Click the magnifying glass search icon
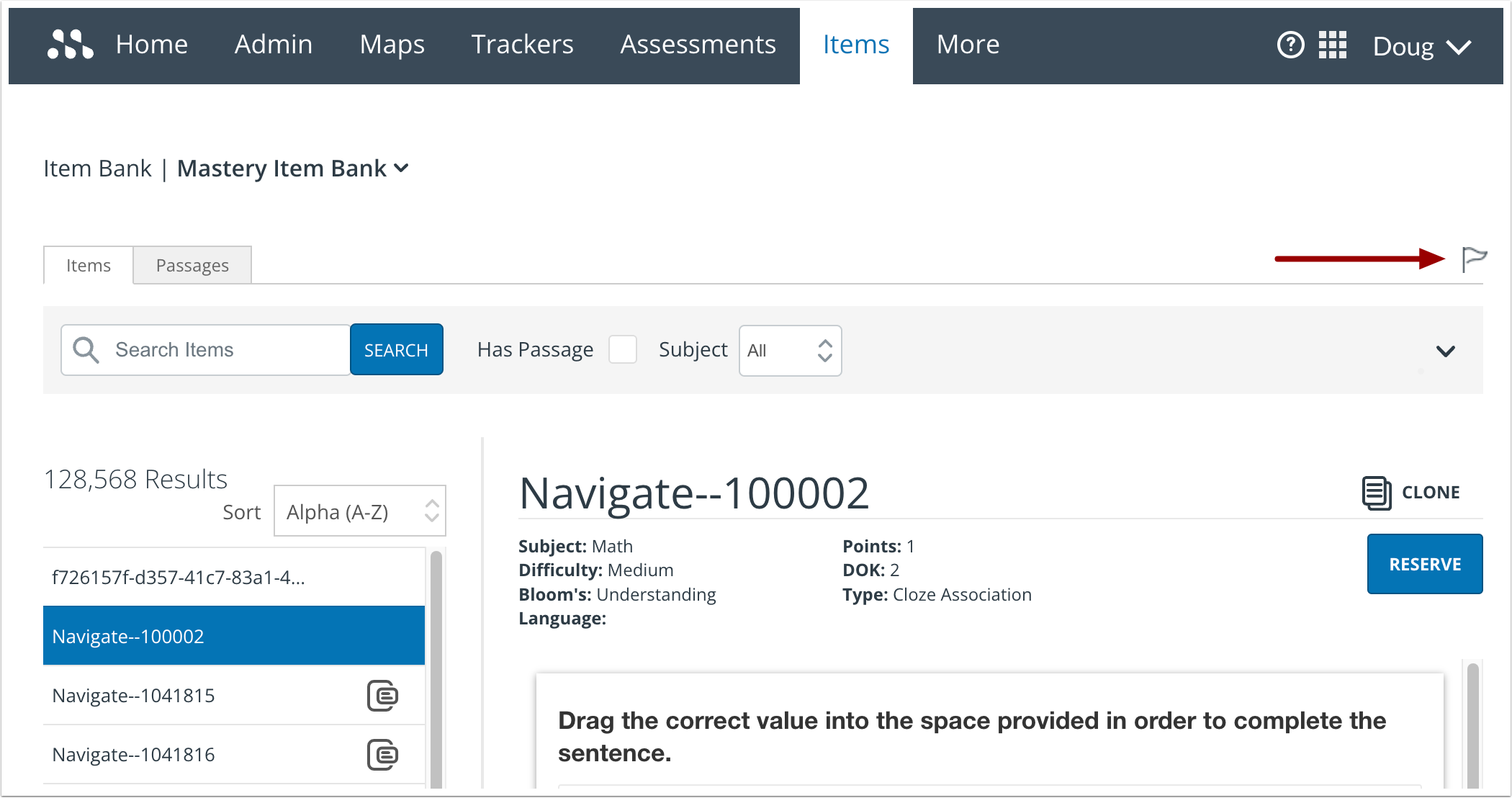 tap(86, 350)
